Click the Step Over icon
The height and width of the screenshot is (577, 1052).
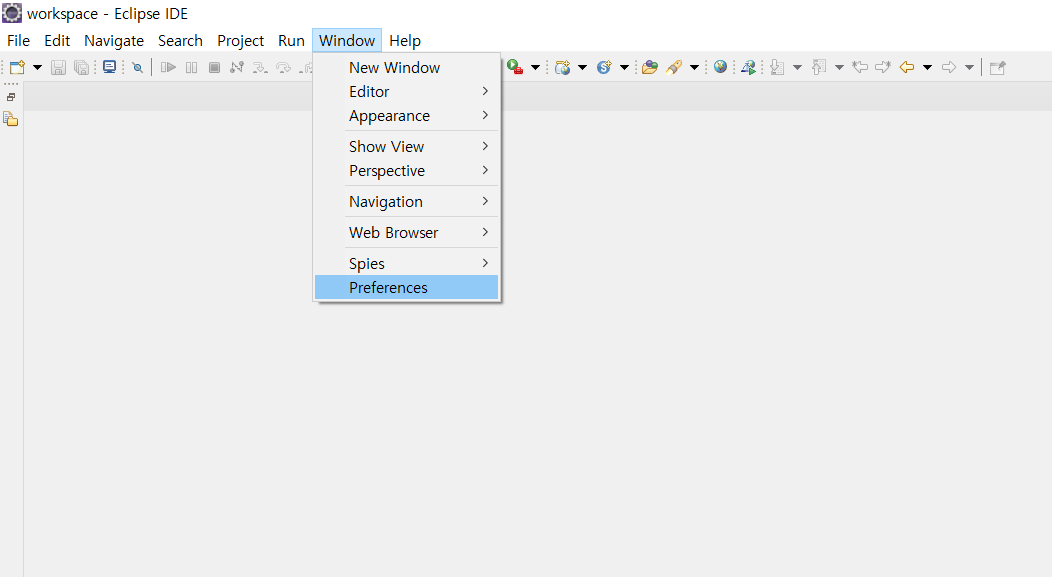[283, 67]
